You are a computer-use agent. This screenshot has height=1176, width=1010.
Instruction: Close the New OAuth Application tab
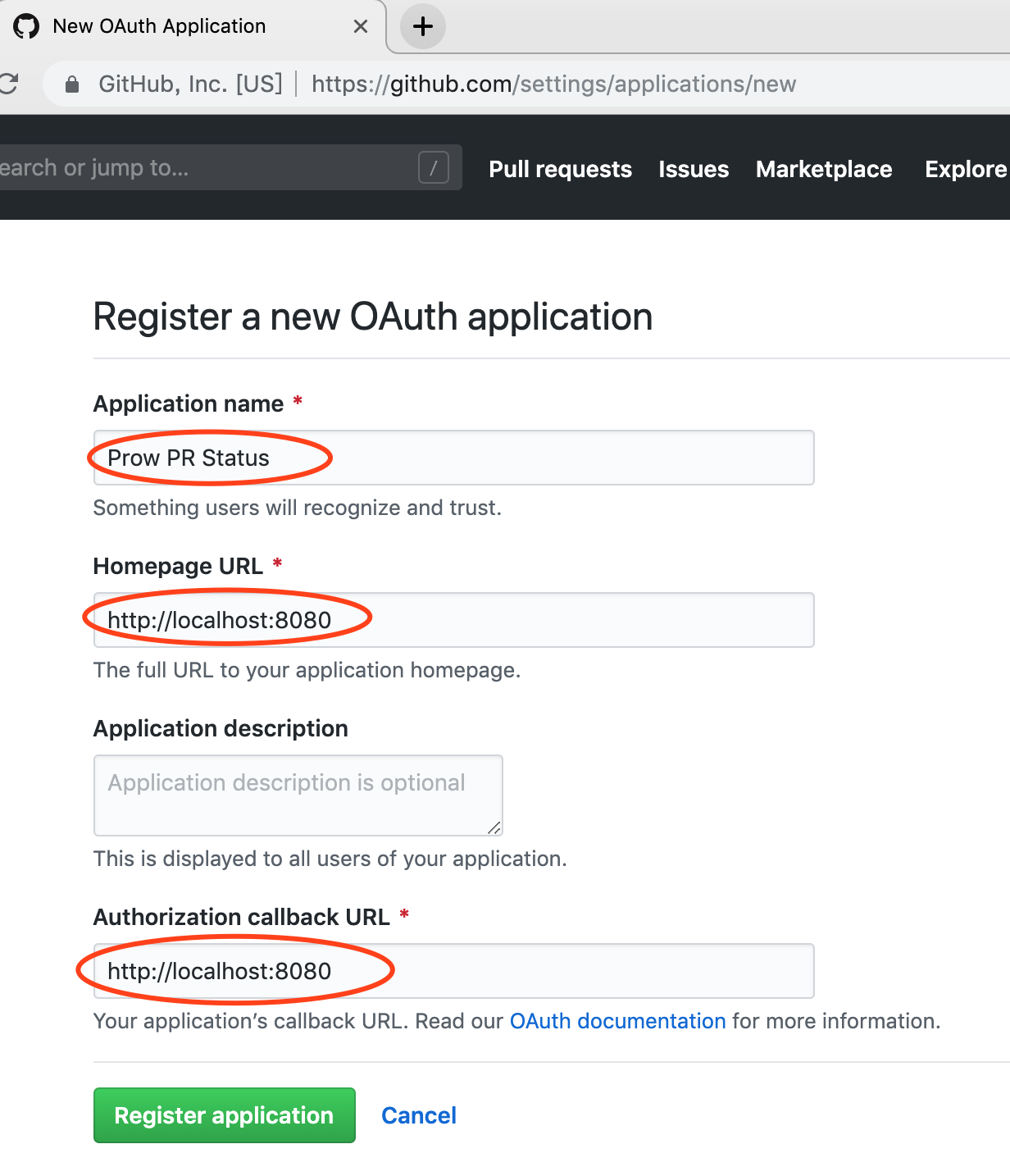click(360, 26)
